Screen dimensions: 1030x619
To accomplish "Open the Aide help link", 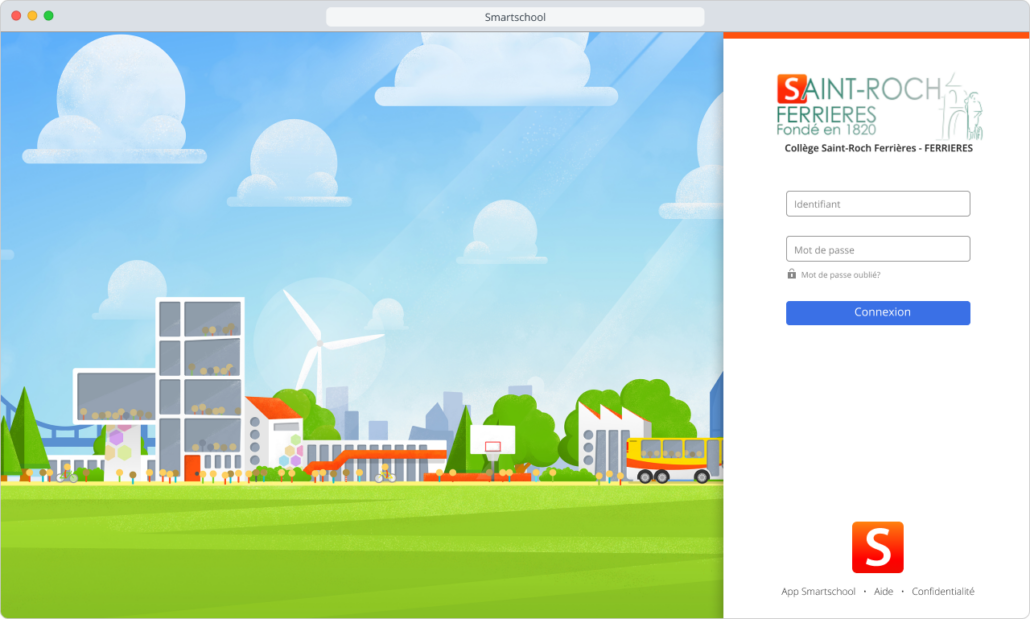I will 883,592.
